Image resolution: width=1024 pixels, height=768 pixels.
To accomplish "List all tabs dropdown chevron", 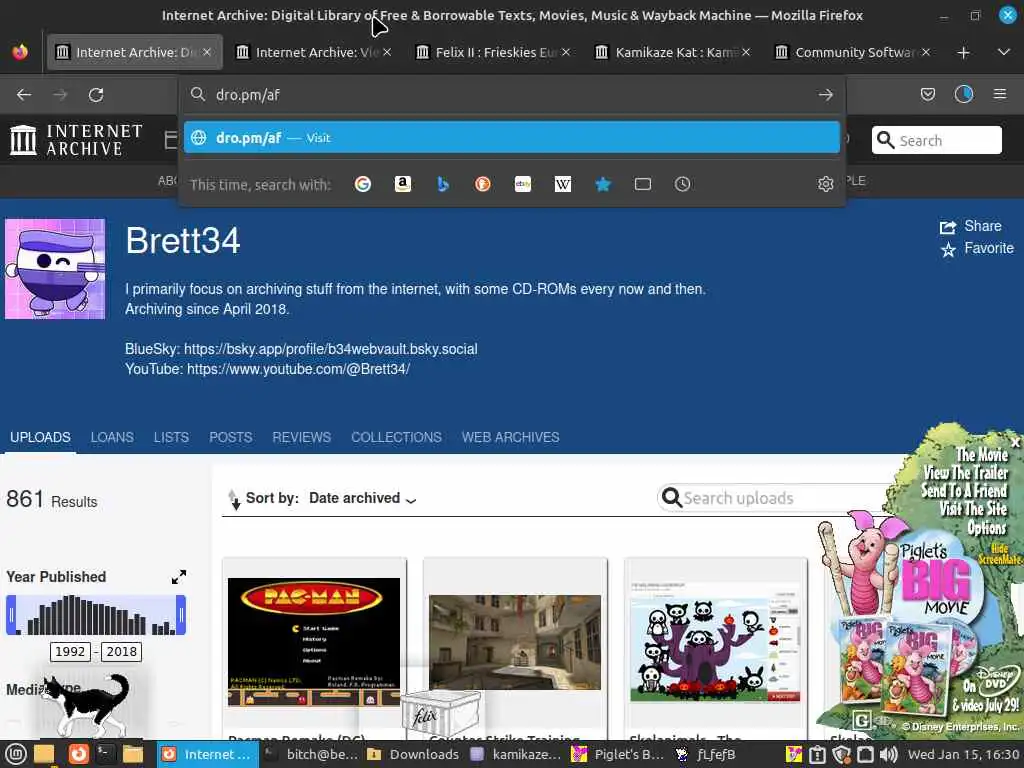I will pyautogui.click(x=1004, y=52).
